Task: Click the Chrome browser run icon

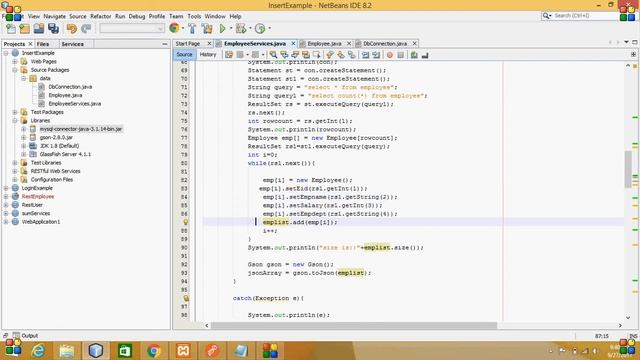Action: pos(174,28)
